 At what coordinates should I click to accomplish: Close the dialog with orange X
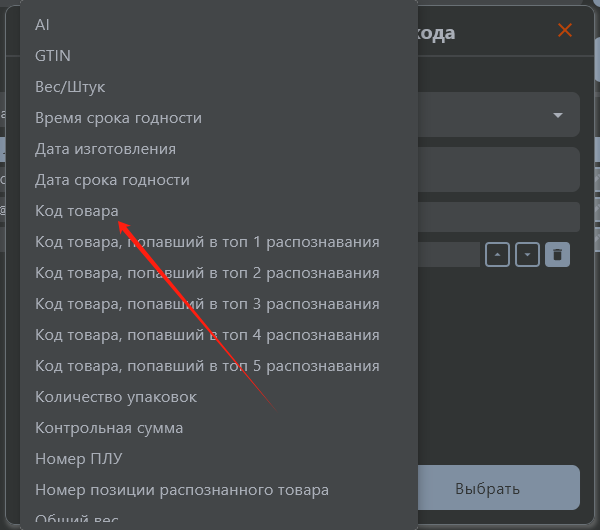[565, 30]
